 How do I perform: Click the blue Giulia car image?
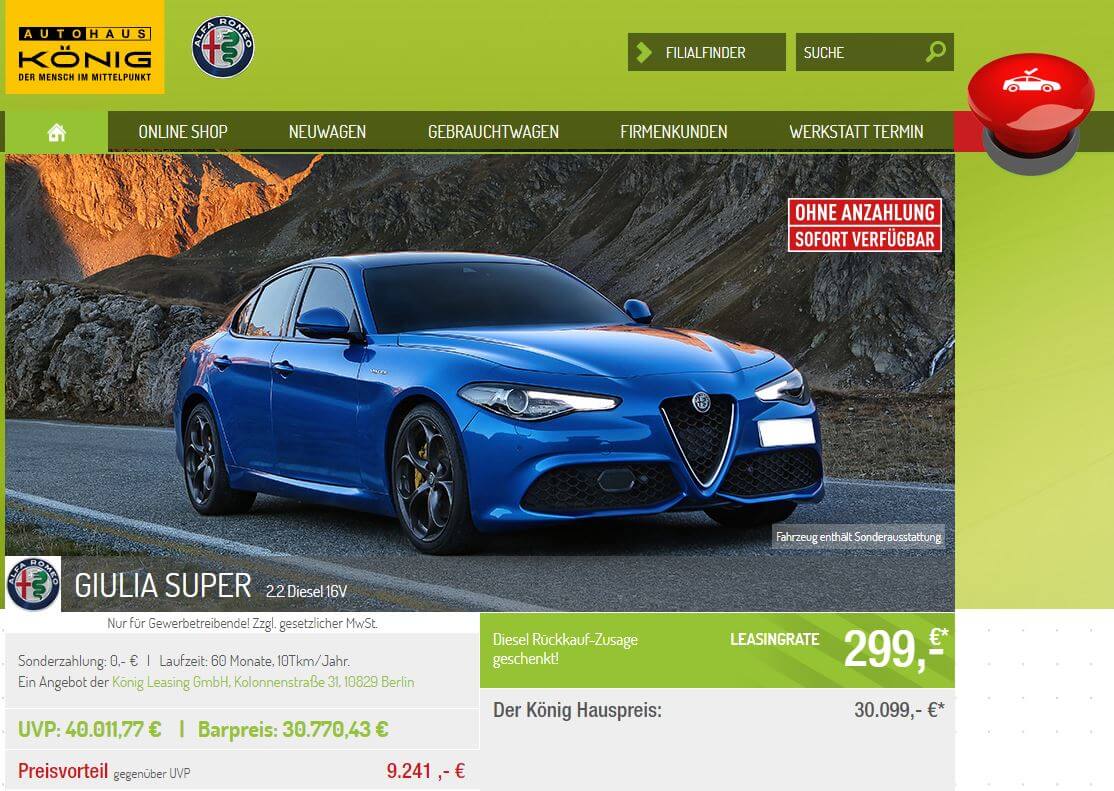point(497,402)
